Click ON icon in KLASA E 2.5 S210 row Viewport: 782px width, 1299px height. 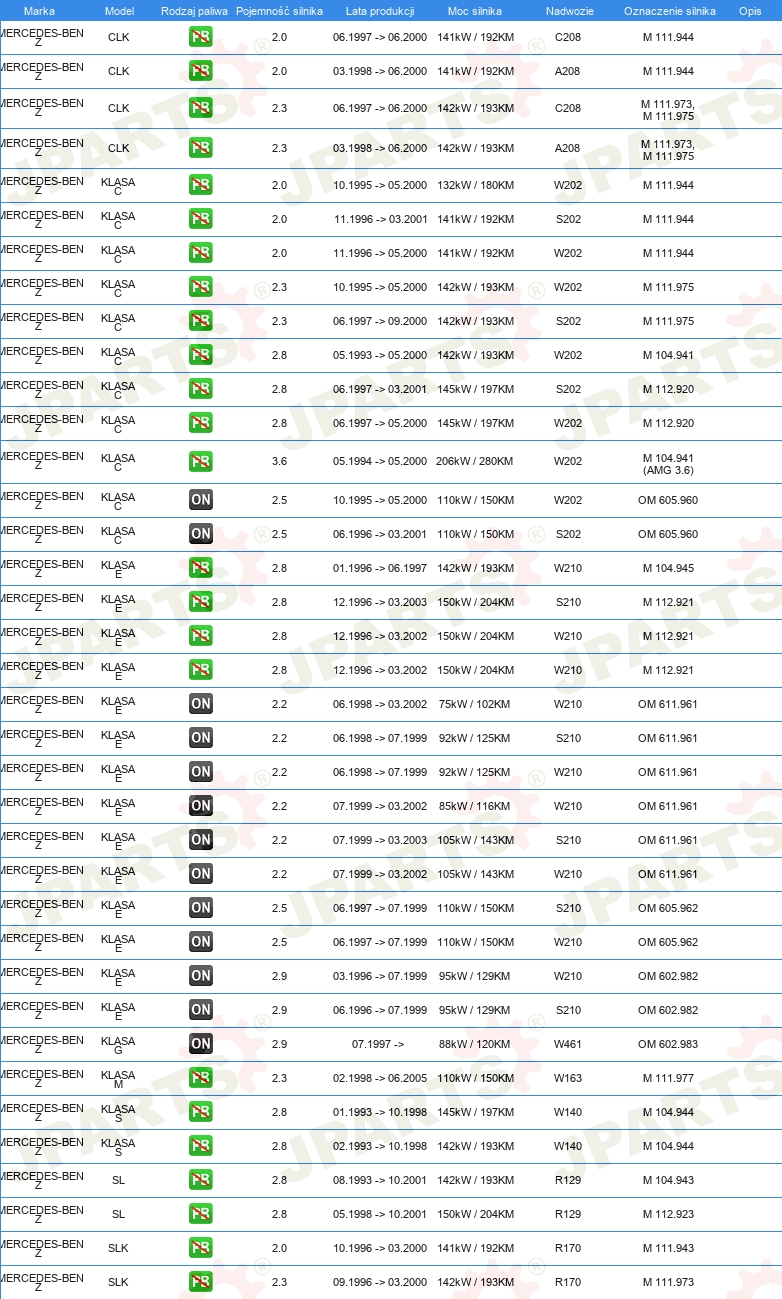(200, 908)
